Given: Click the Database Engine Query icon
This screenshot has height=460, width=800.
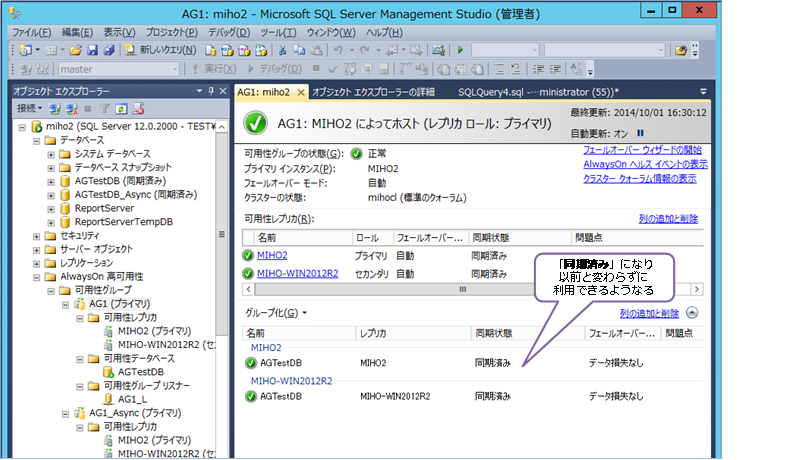Looking at the screenshot, I should click(210, 50).
